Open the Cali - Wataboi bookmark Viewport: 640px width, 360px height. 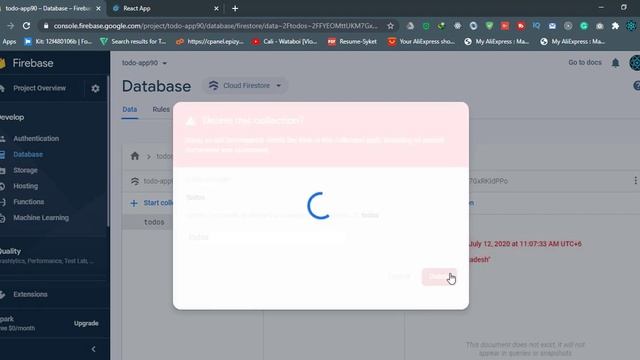pyautogui.click(x=284, y=42)
